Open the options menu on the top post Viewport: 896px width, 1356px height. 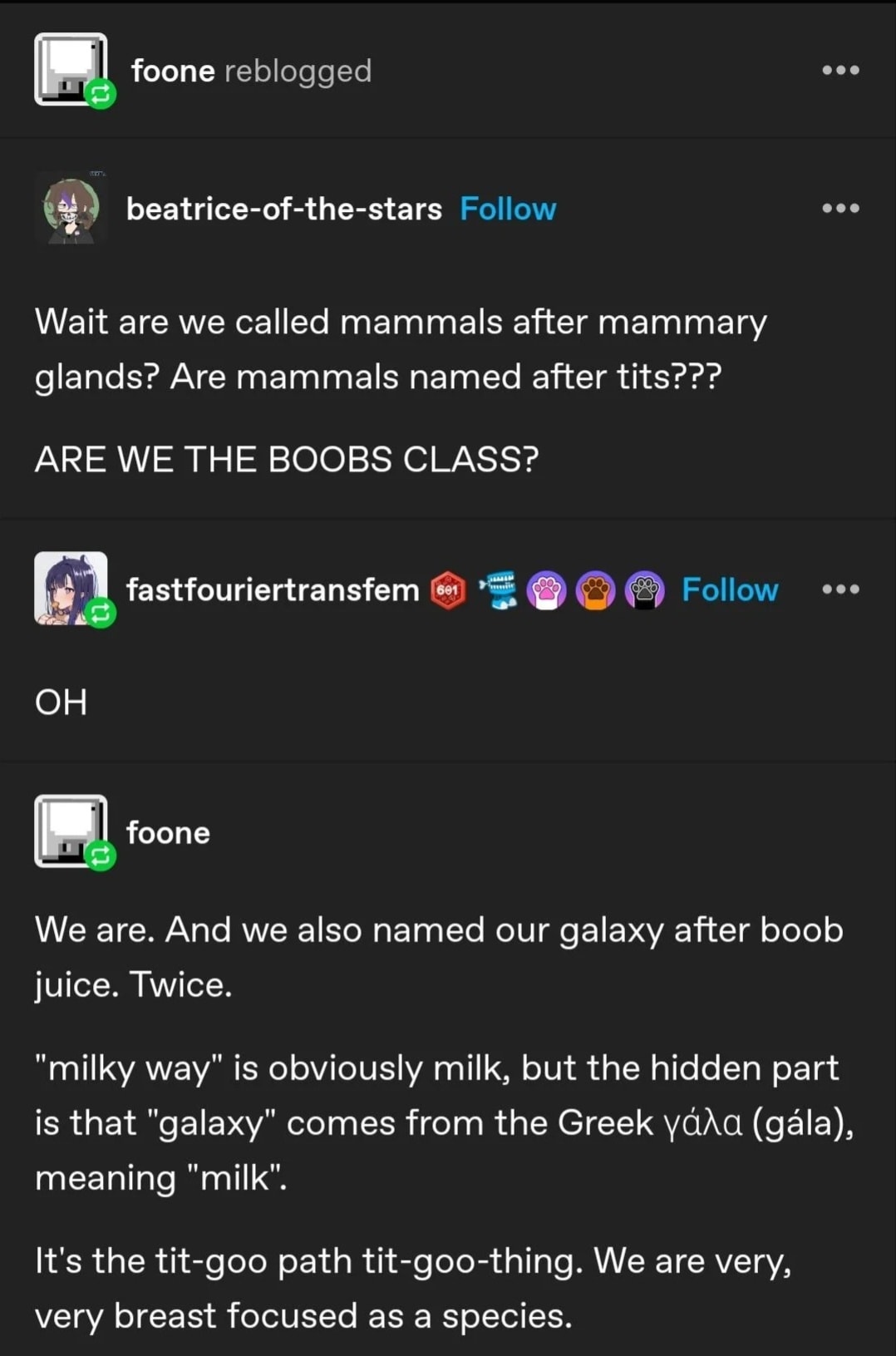click(x=842, y=70)
